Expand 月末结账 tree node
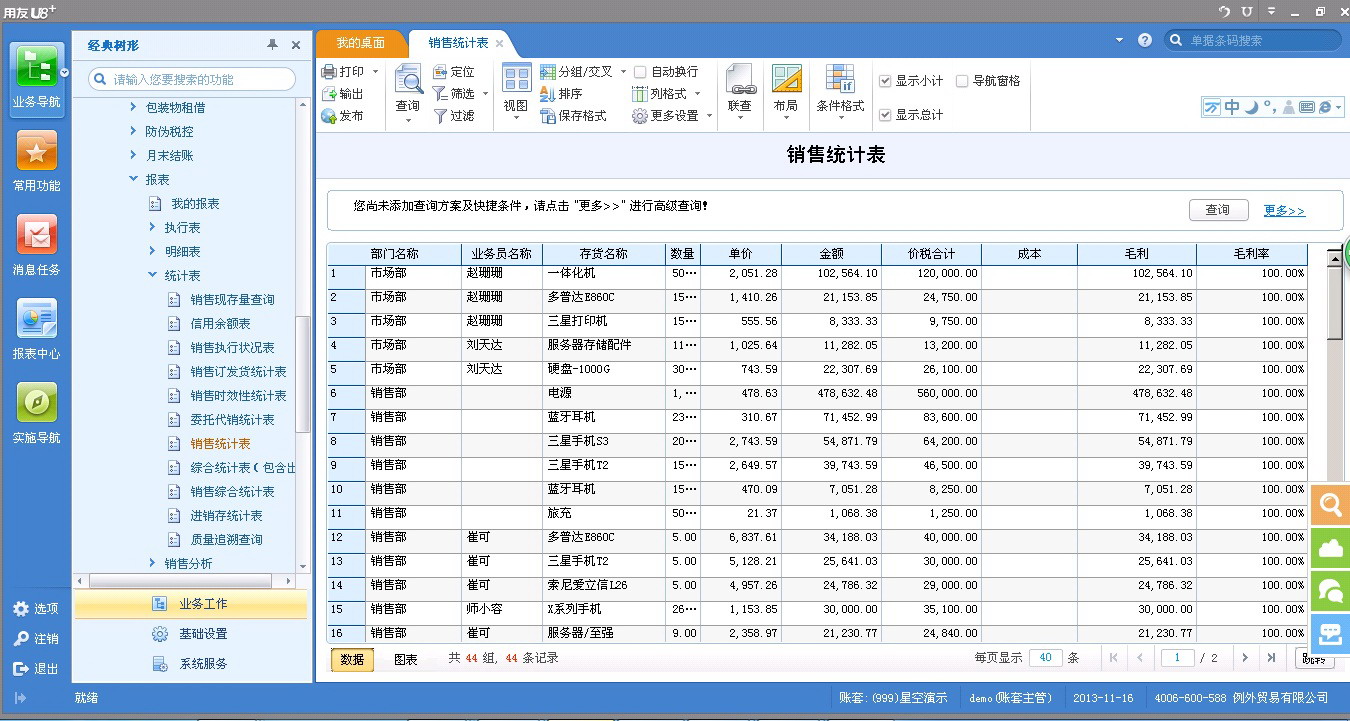The height and width of the screenshot is (721, 1350). 134,155
